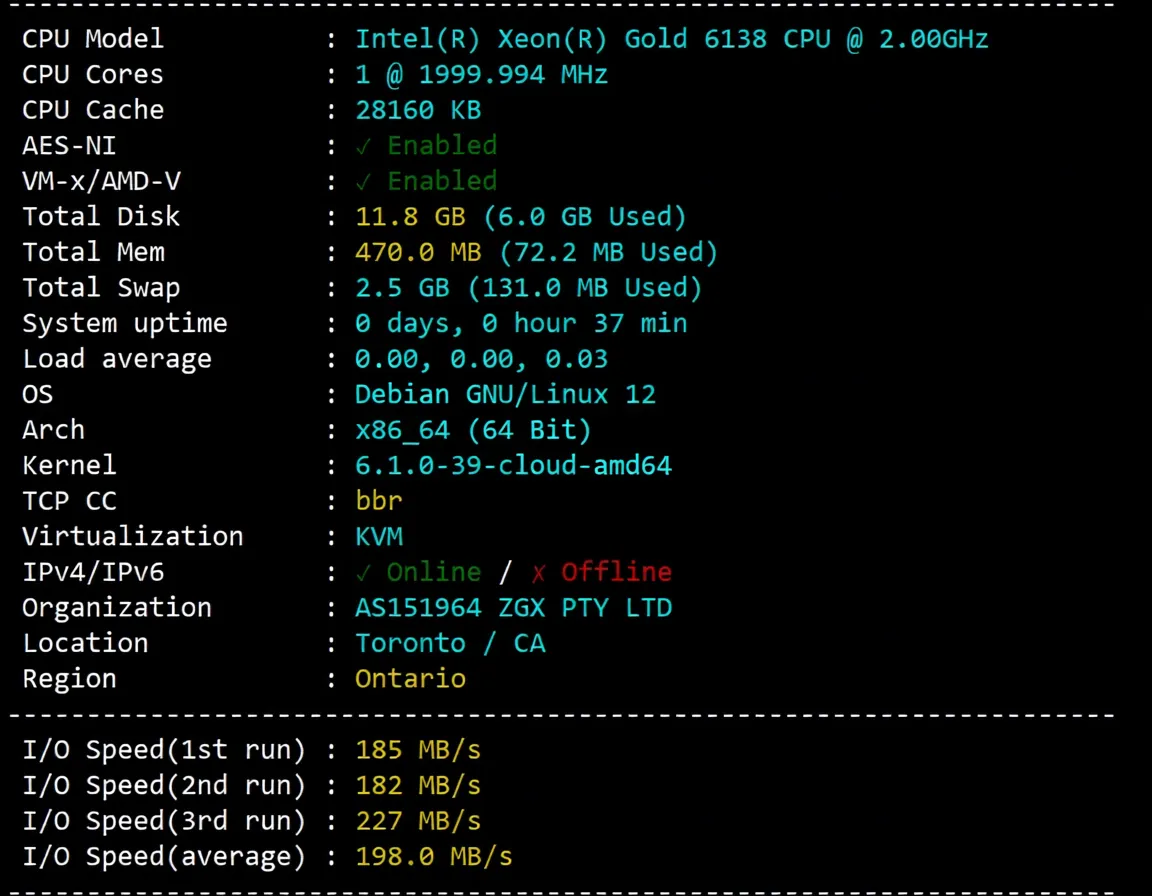Click the red X before Offline
The width and height of the screenshot is (1152, 896).
(x=538, y=573)
